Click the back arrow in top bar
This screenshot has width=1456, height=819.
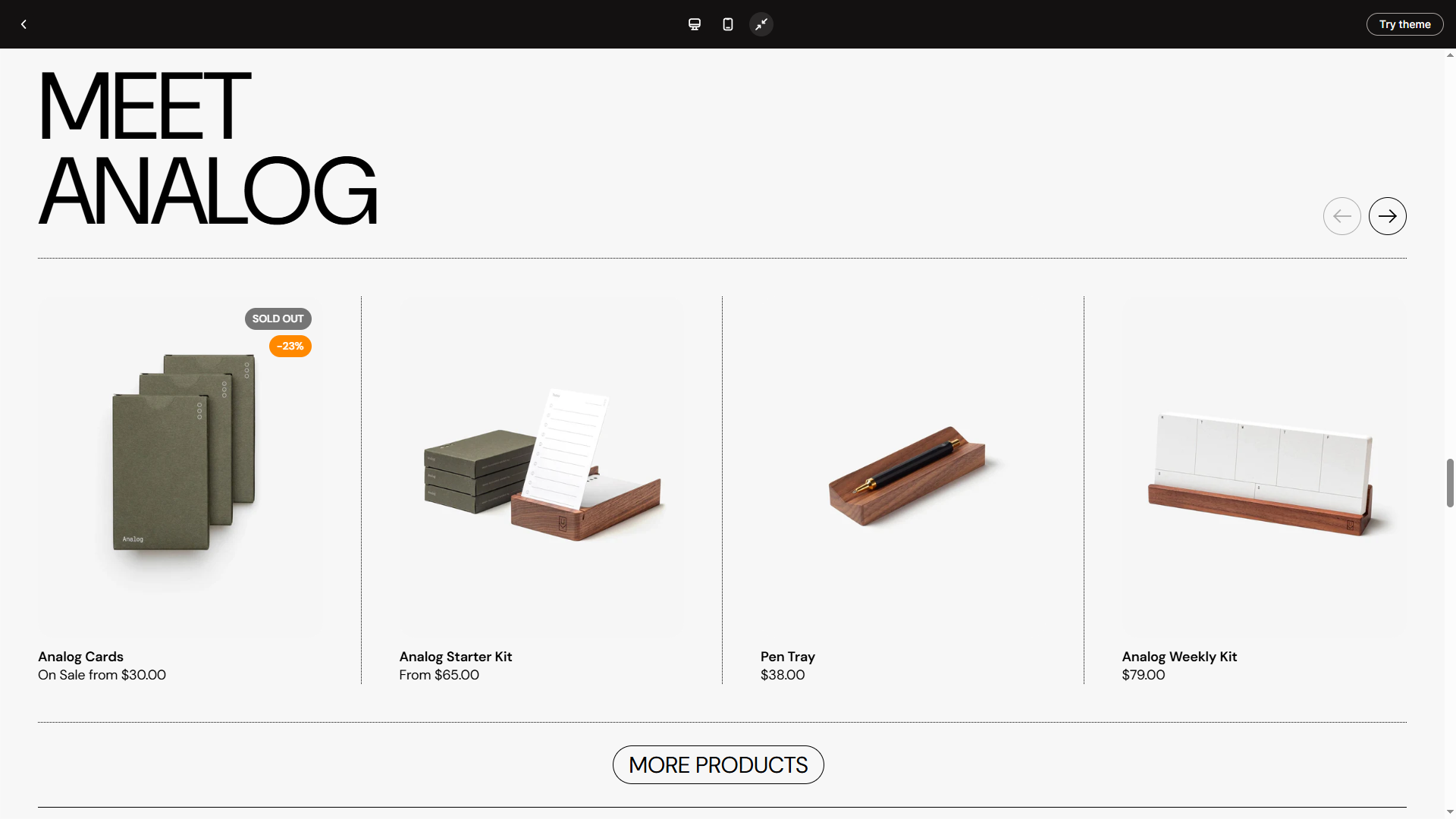(x=24, y=24)
